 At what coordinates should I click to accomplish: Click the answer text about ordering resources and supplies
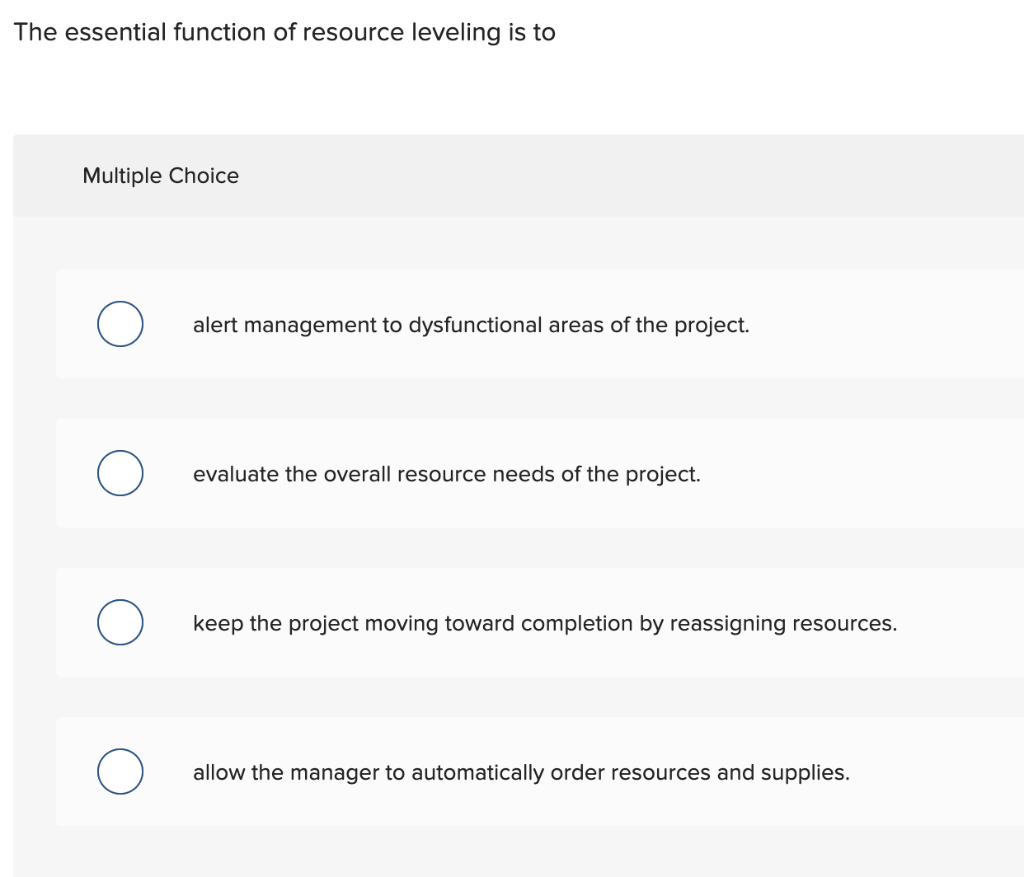point(521,772)
